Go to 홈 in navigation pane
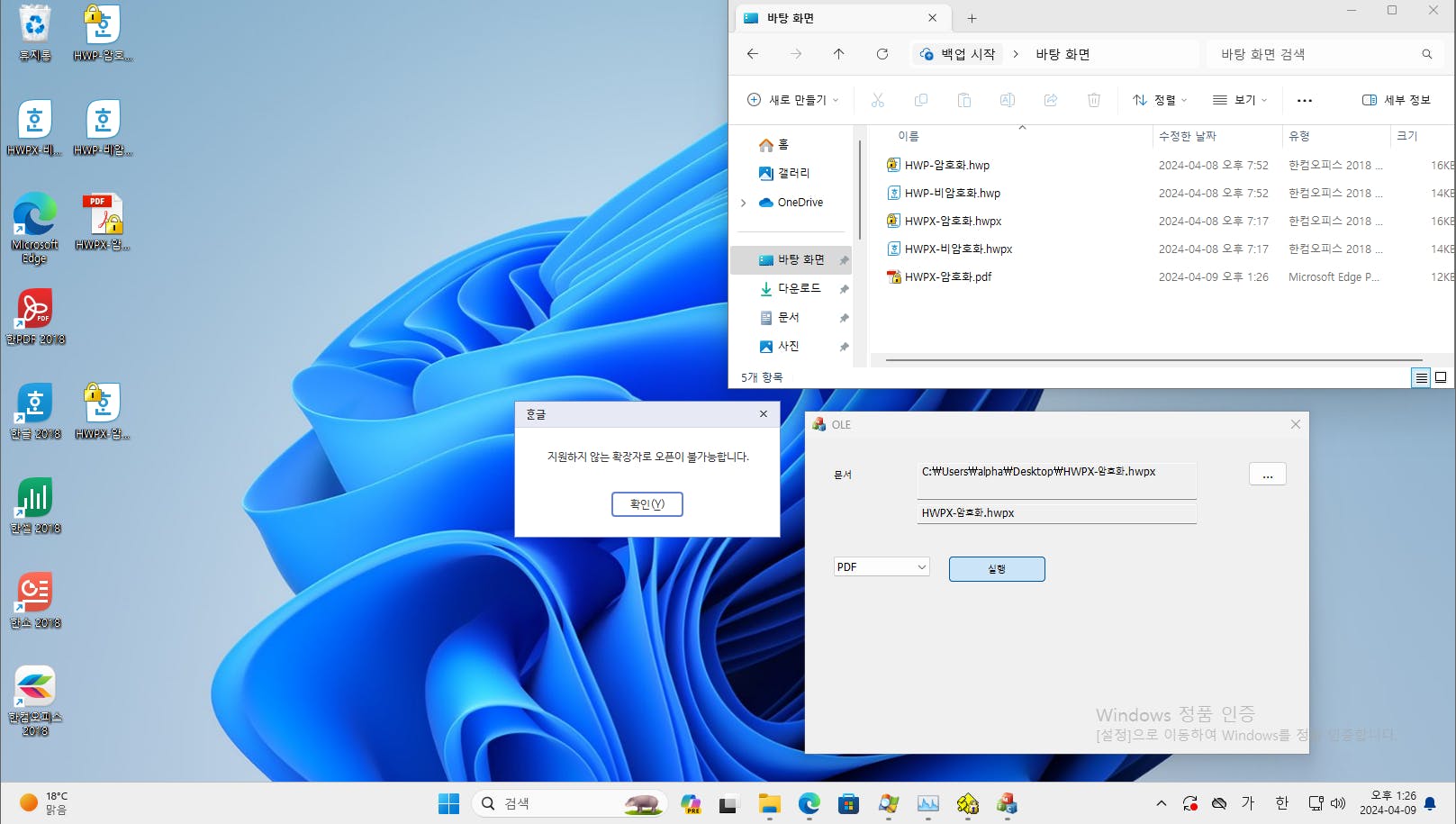1456x824 pixels. pyautogui.click(x=774, y=144)
